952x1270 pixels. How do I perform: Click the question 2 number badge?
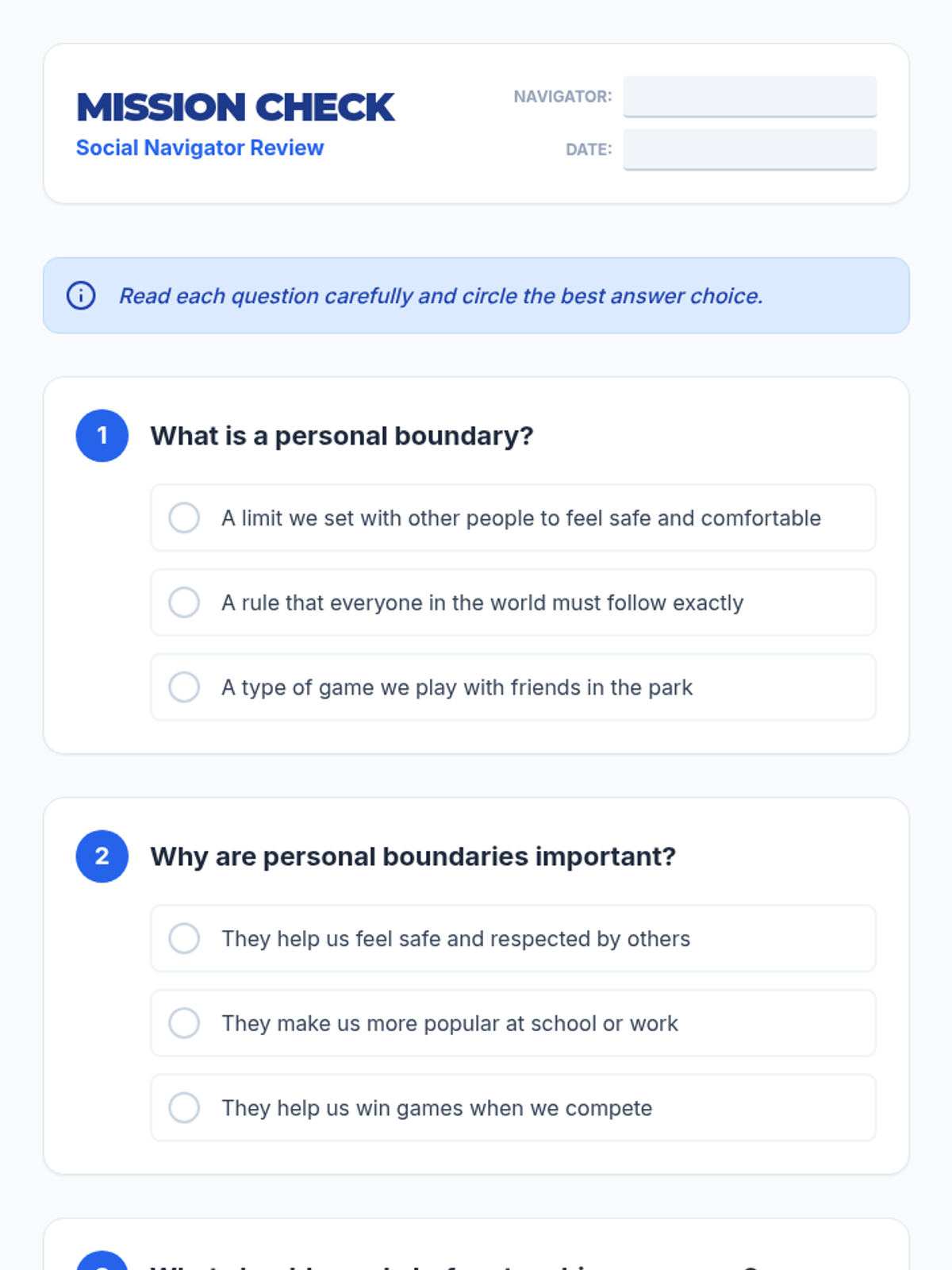point(102,856)
